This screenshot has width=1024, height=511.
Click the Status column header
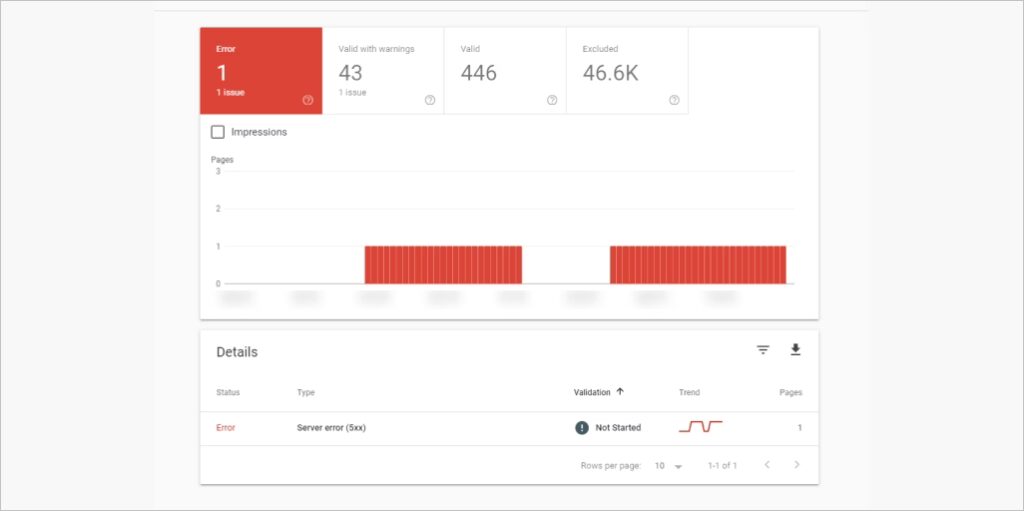[228, 393]
